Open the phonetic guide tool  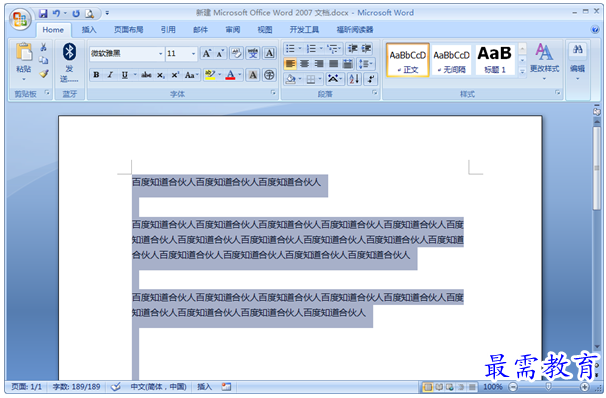point(253,53)
